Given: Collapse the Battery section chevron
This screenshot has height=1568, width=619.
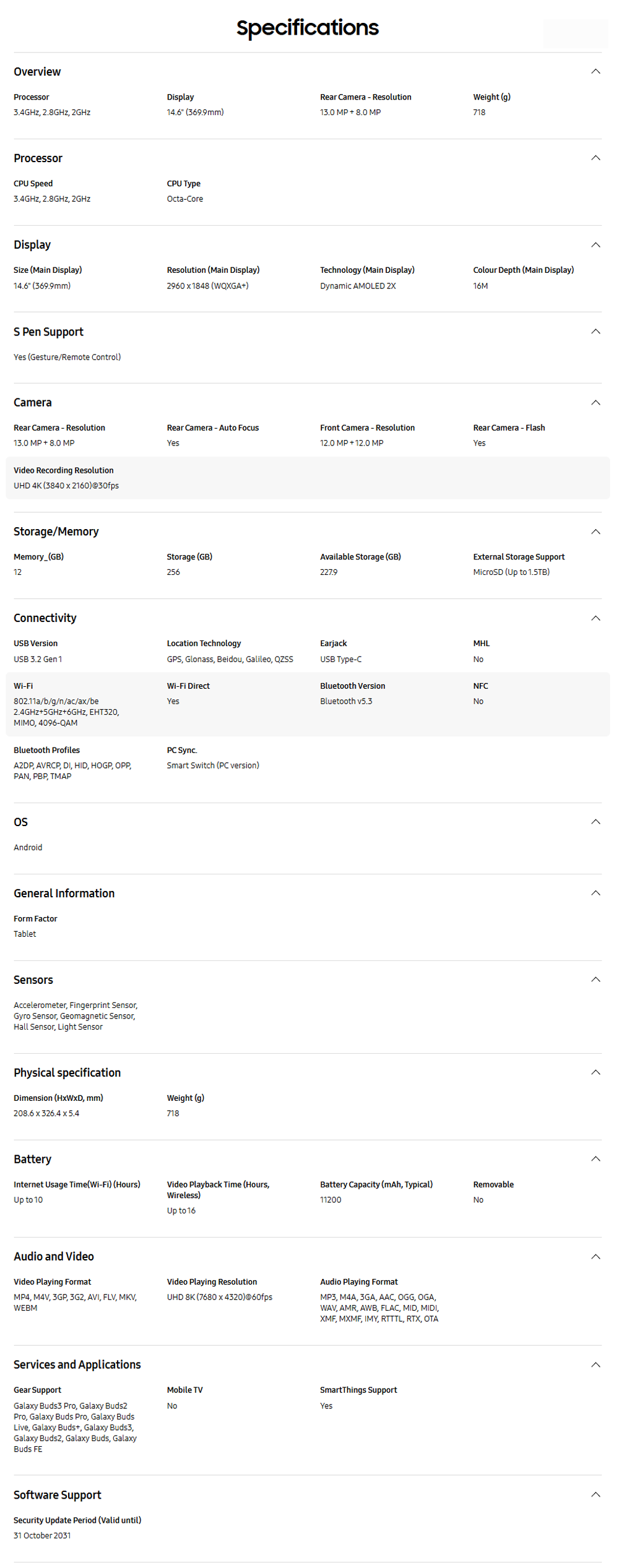Looking at the screenshot, I should coord(595,1160).
